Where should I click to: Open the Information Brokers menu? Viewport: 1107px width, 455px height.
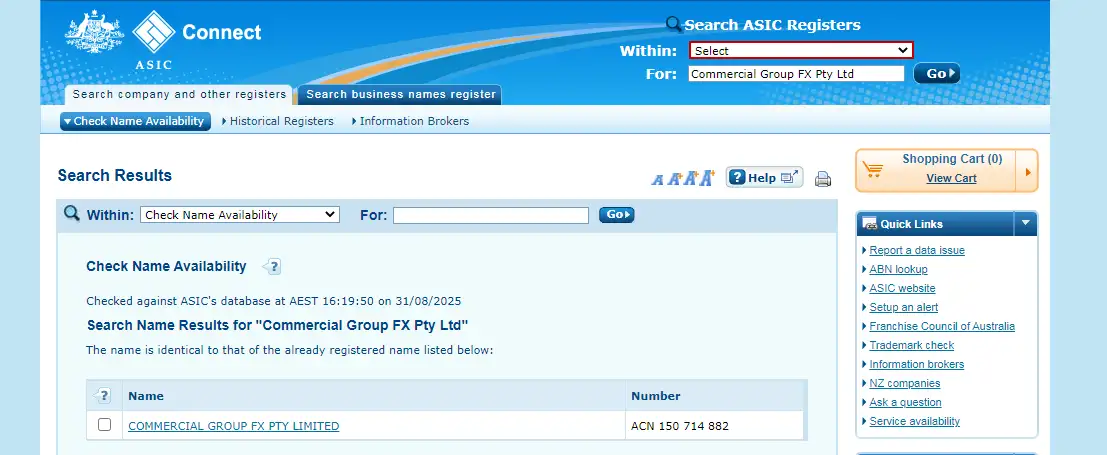point(410,121)
